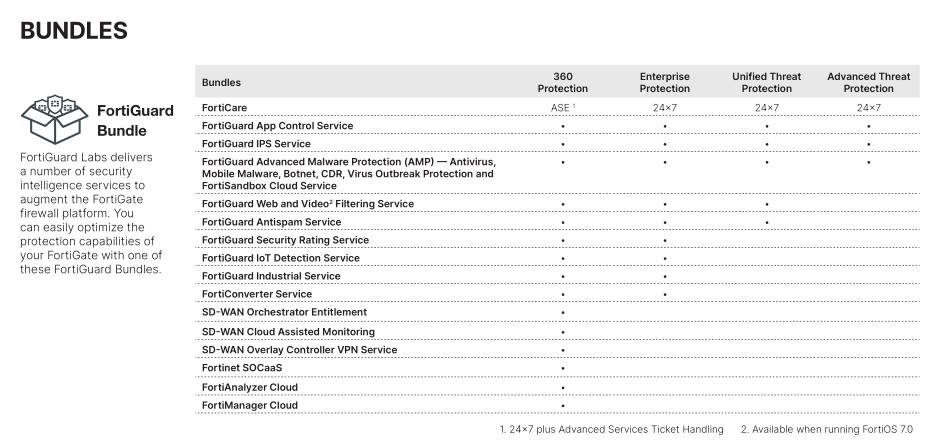The width and height of the screenshot is (928, 440).
Task: Click the FortiCare row label
Action: 224,107
